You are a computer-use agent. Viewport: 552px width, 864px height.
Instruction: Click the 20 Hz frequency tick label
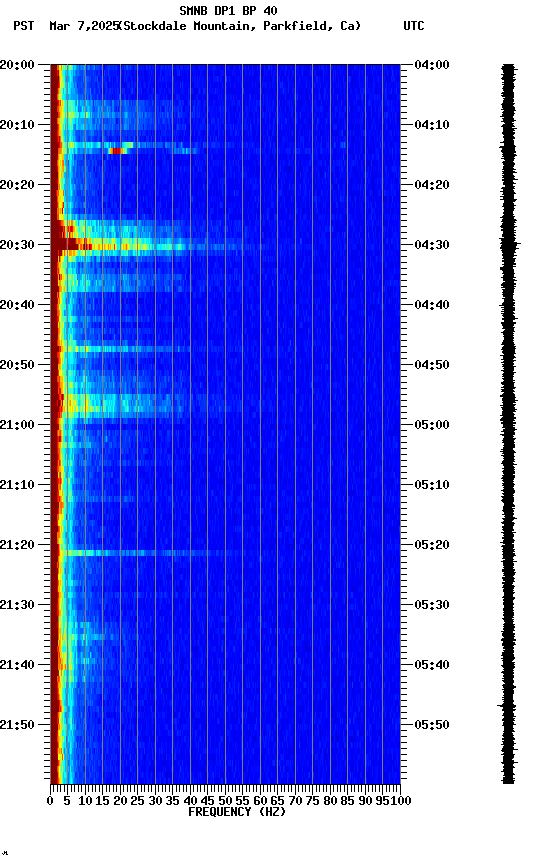pos(120,801)
